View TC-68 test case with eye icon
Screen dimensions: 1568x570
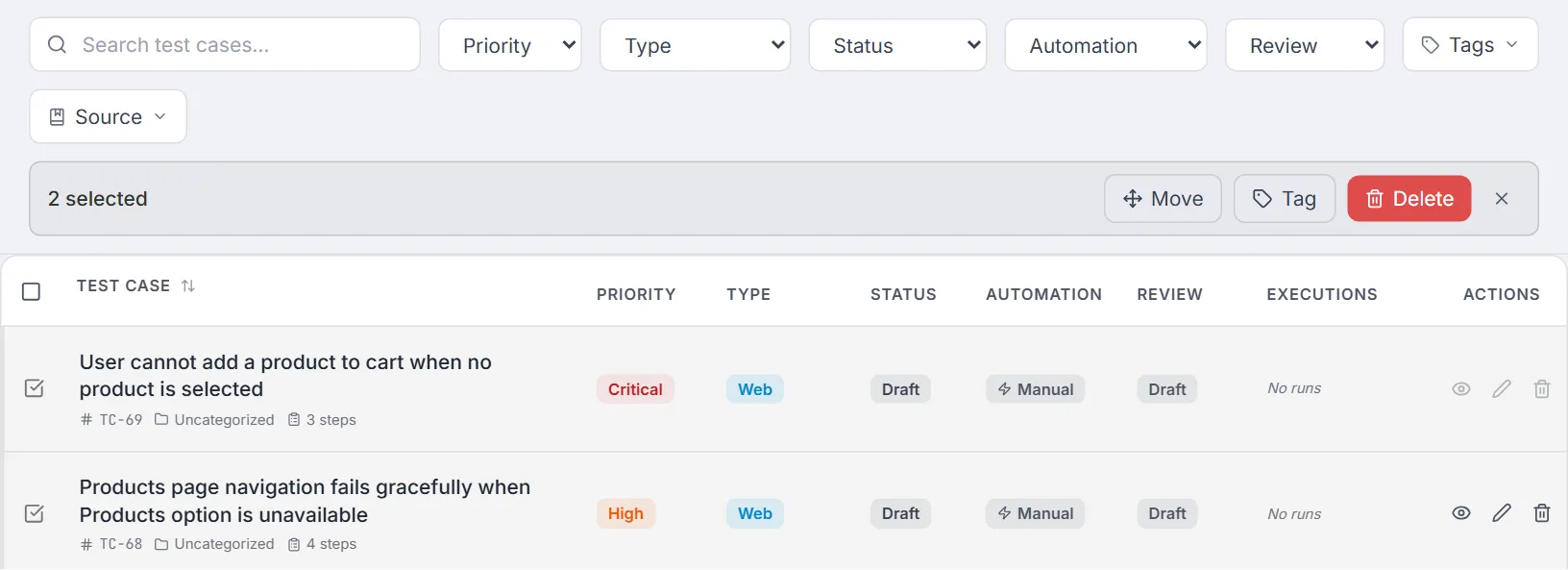pos(1461,513)
